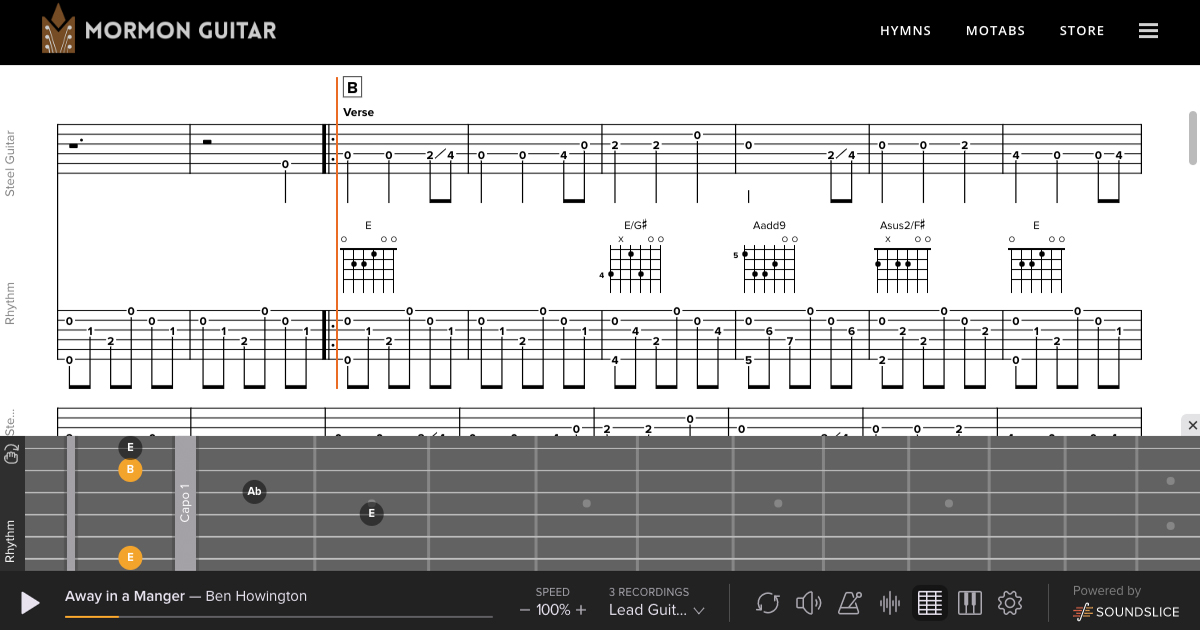Enable the metronome
Image resolution: width=1200 pixels, height=630 pixels.
pyautogui.click(x=849, y=603)
